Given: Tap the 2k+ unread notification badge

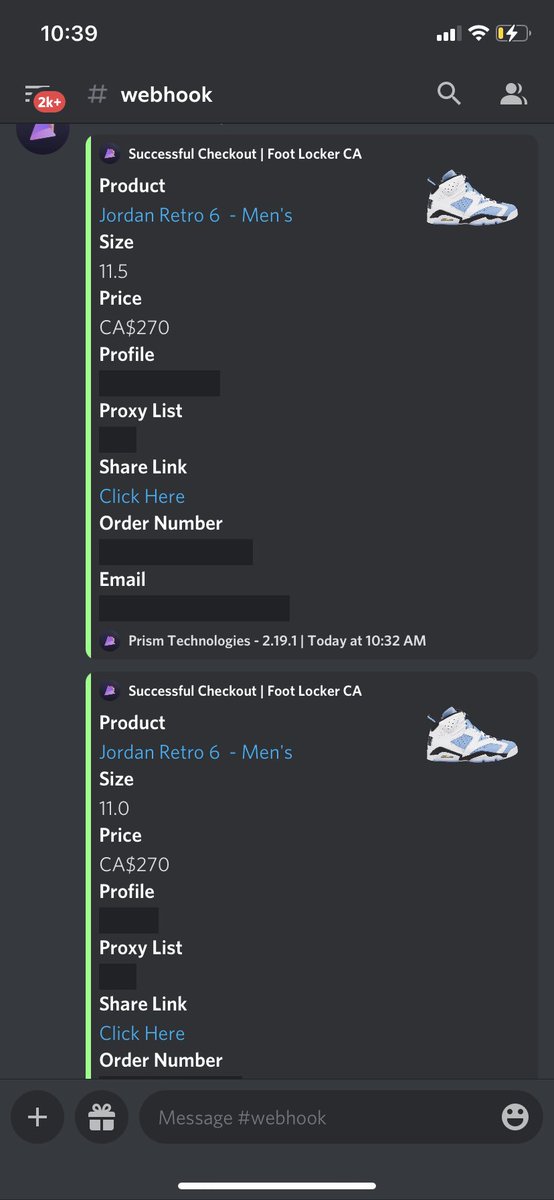Looking at the screenshot, I should (50, 102).
